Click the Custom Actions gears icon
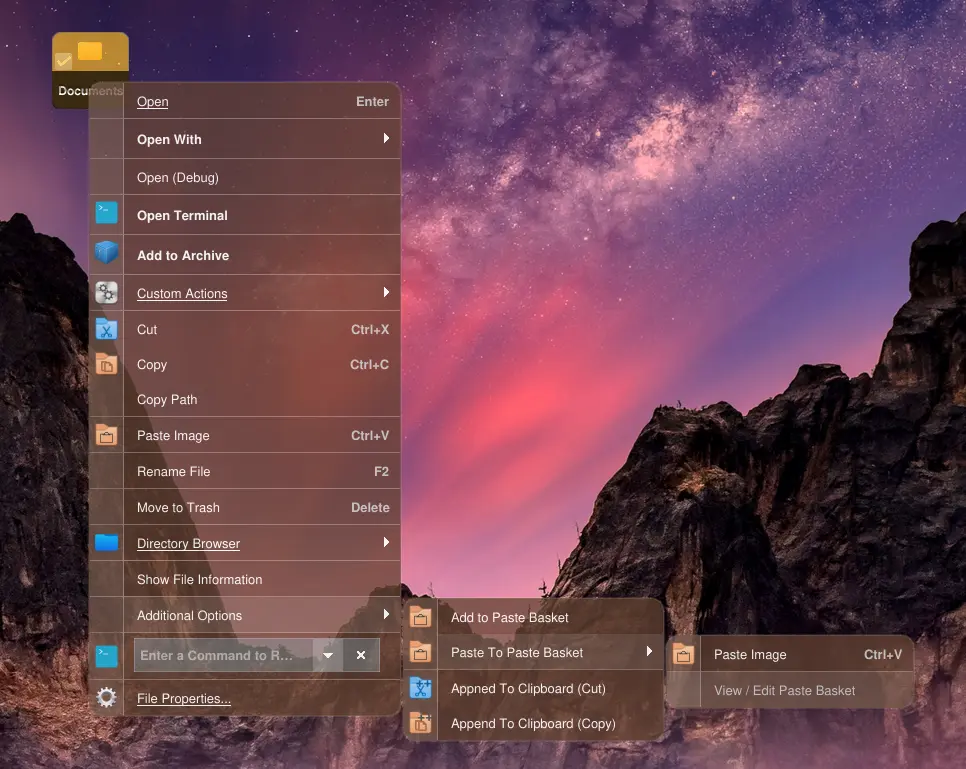Screen dimensions: 966x769 click(x=106, y=293)
